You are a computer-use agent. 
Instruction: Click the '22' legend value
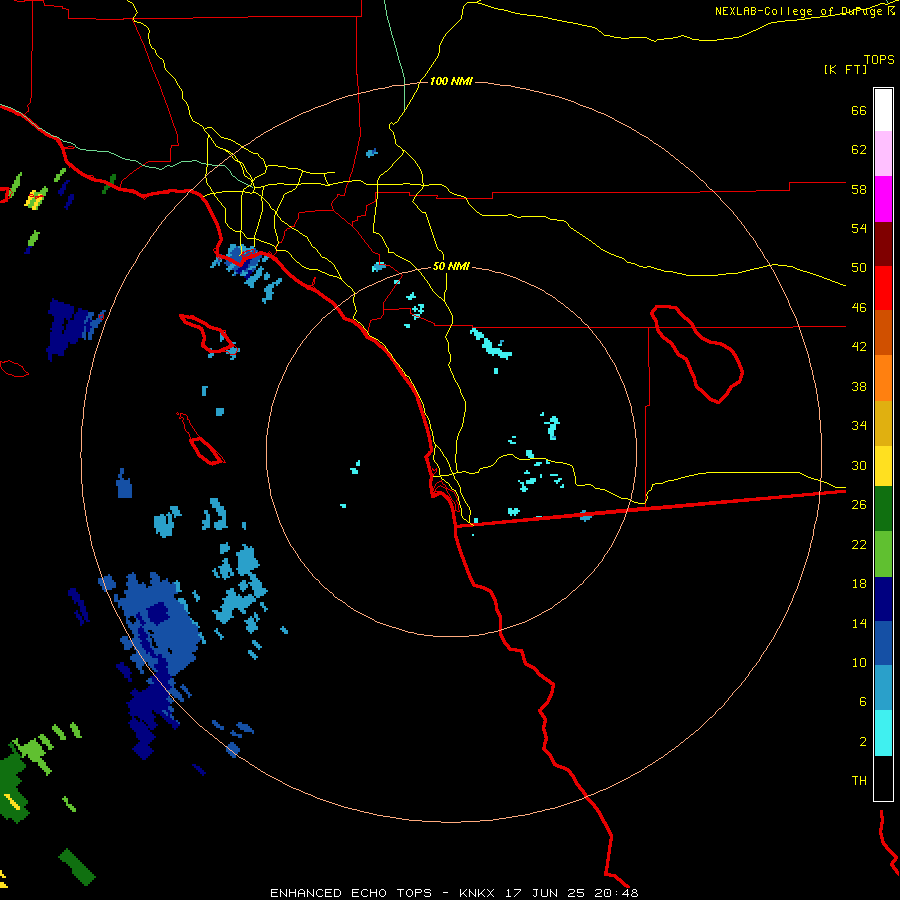(859, 544)
